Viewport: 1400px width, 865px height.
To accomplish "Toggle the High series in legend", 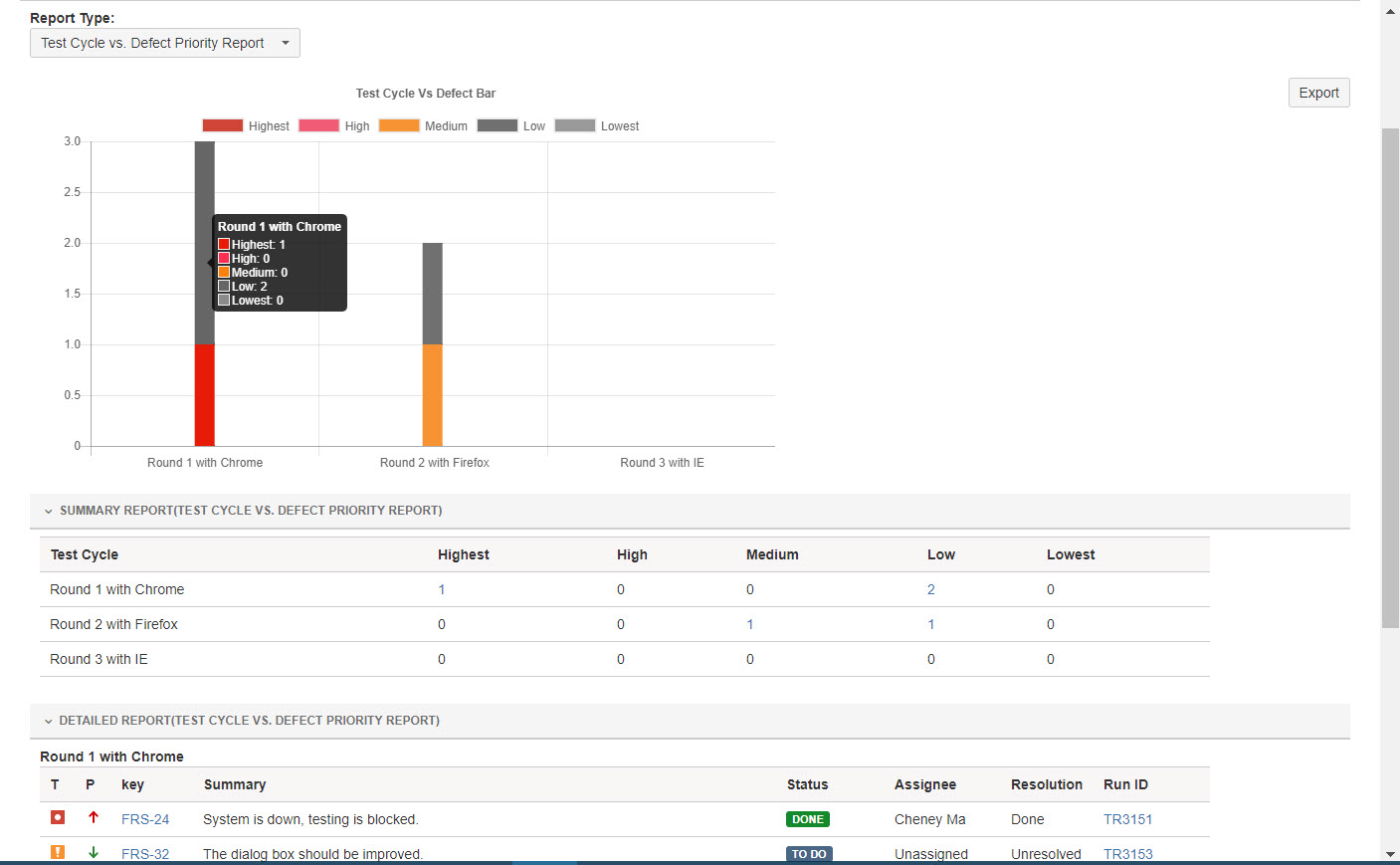I will [x=318, y=125].
